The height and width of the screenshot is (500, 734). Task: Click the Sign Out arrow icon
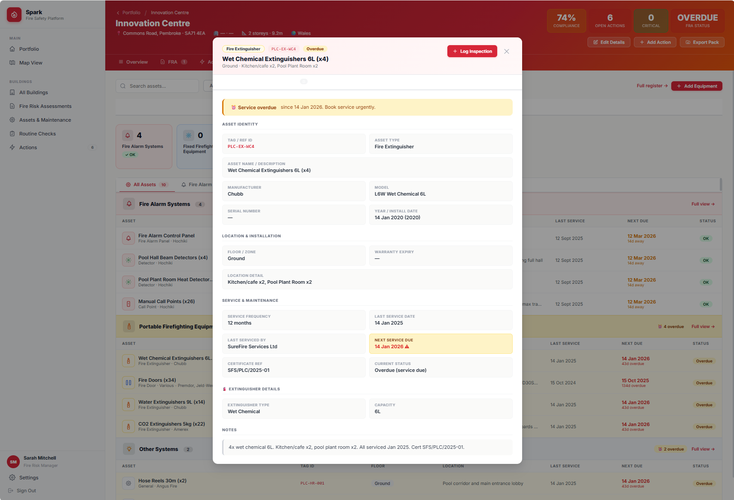coord(11,491)
